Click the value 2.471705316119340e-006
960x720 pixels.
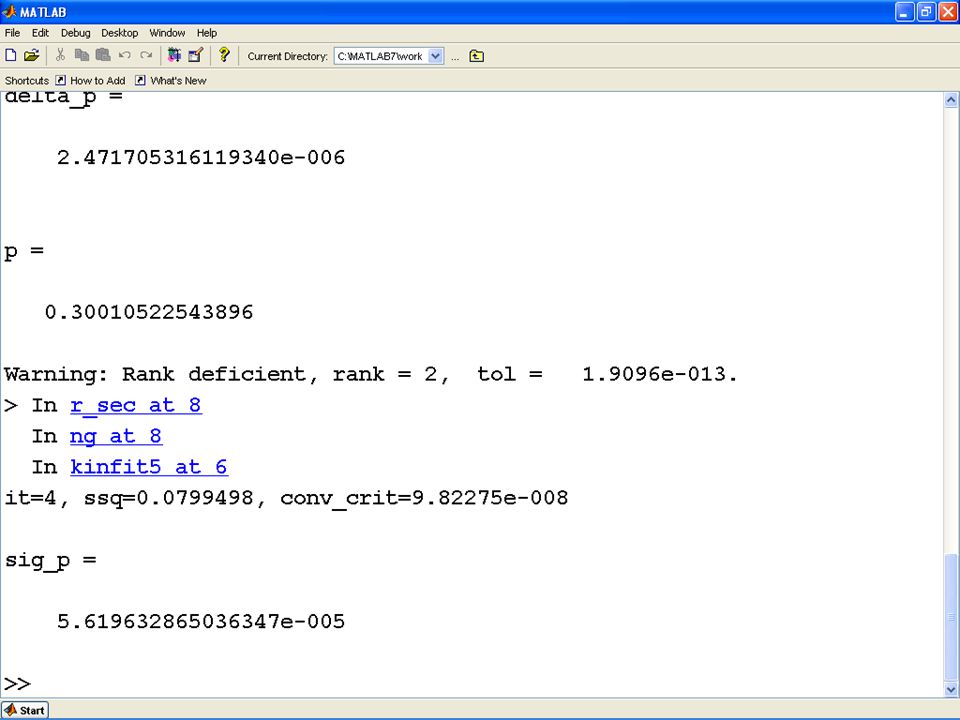(201, 157)
